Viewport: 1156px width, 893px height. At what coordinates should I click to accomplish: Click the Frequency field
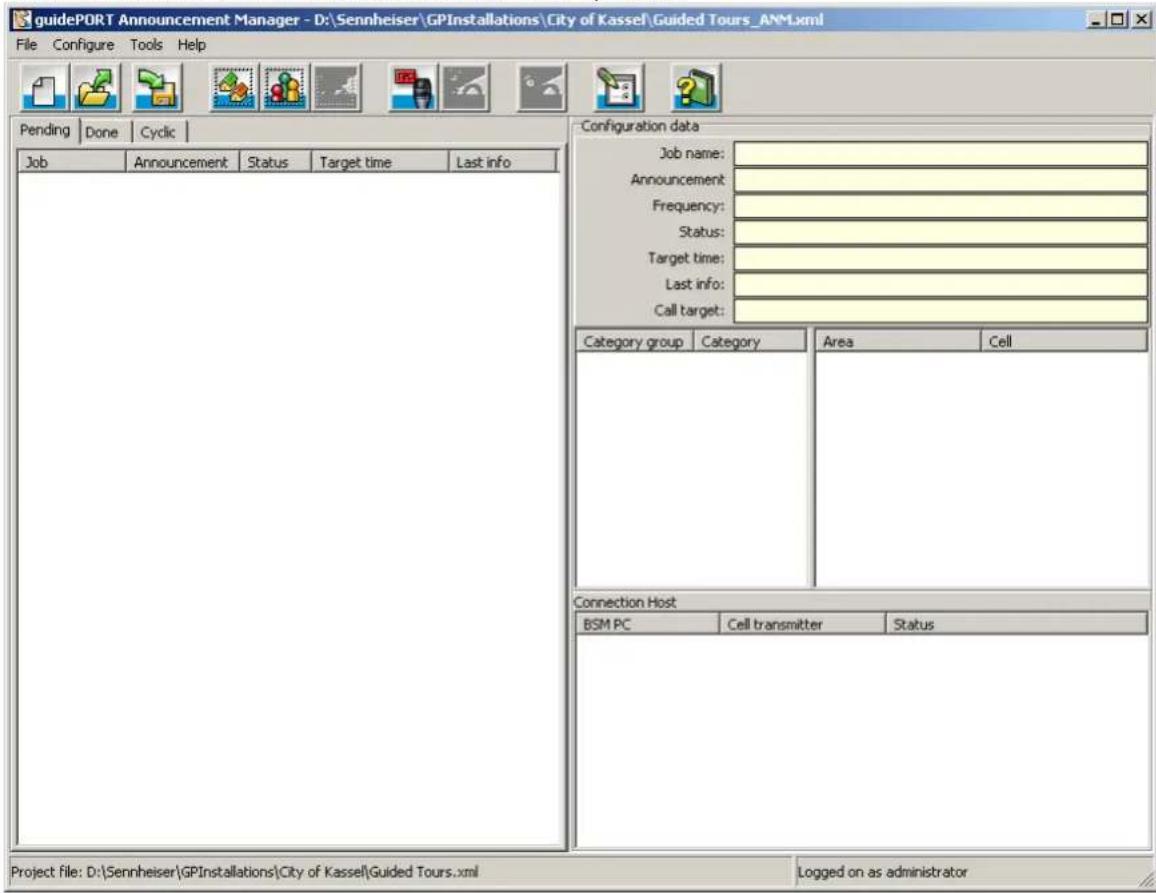click(941, 206)
